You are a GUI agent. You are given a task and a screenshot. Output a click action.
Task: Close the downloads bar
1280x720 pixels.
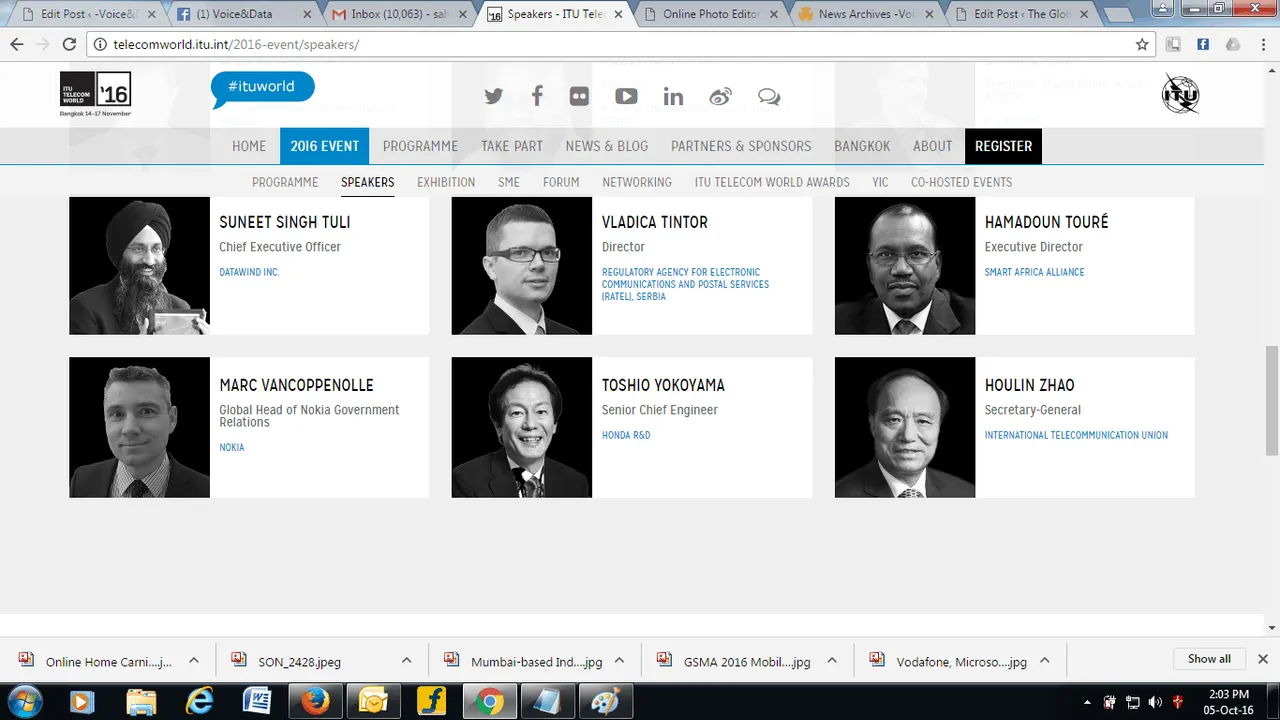[x=1263, y=659]
